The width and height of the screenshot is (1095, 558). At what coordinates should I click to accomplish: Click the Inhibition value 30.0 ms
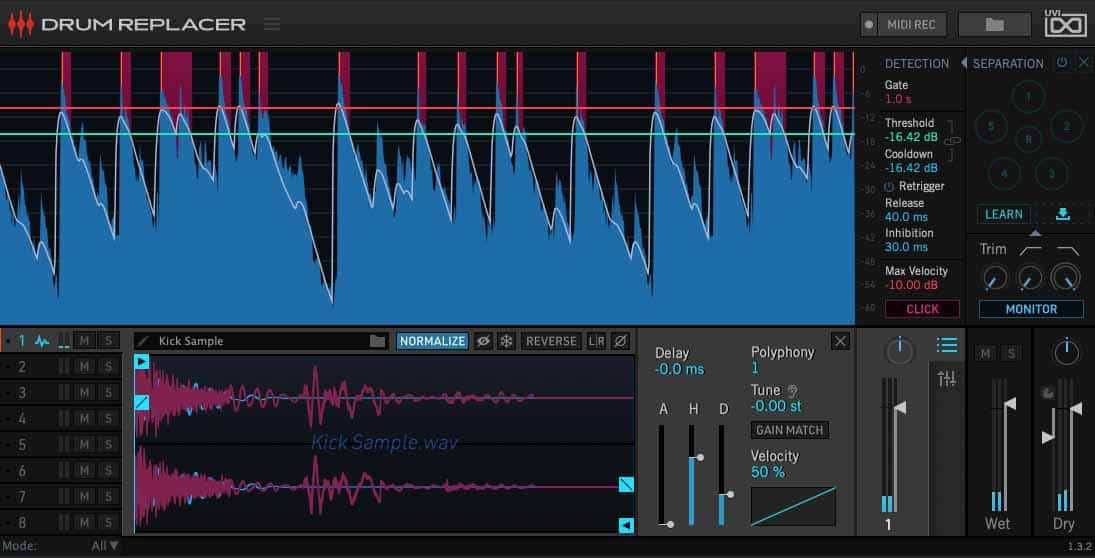coord(906,247)
